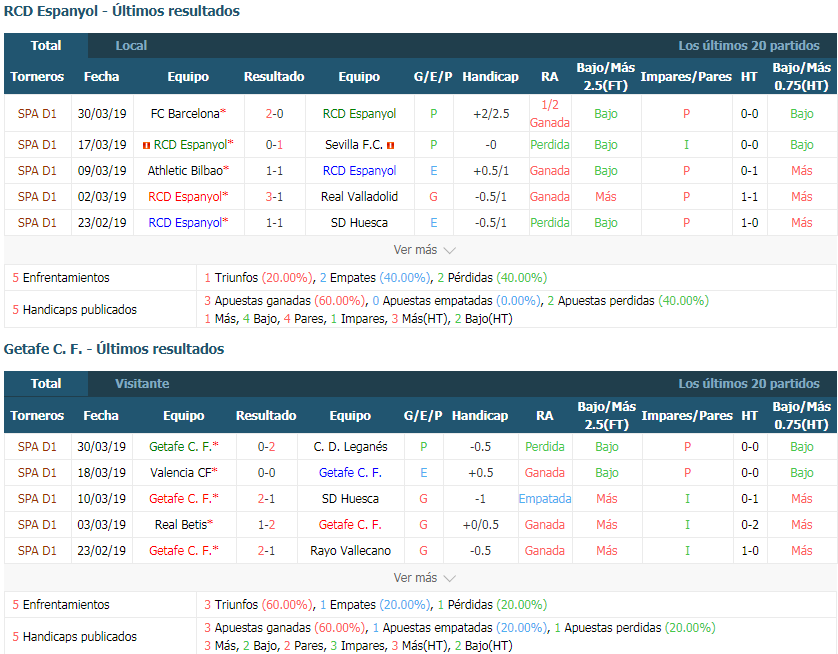Viewport: 838px width, 654px height.
Task: Click the date 09/03/19 in the Espanyol table
Action: 102,171
